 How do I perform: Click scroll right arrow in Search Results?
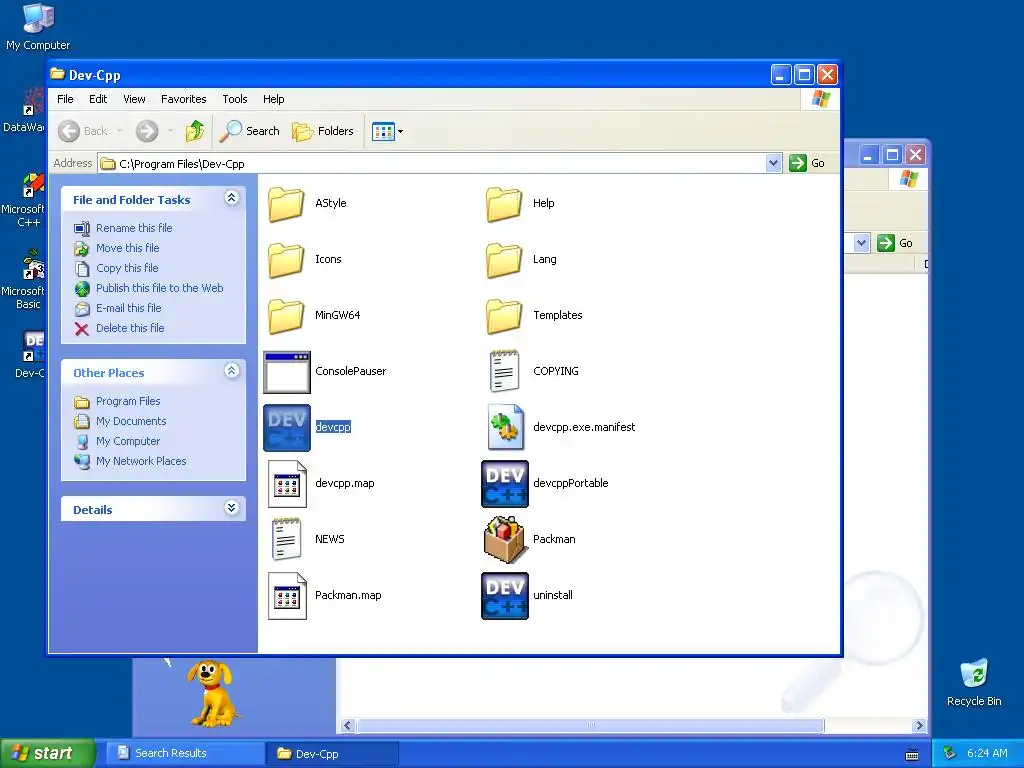(x=920, y=726)
